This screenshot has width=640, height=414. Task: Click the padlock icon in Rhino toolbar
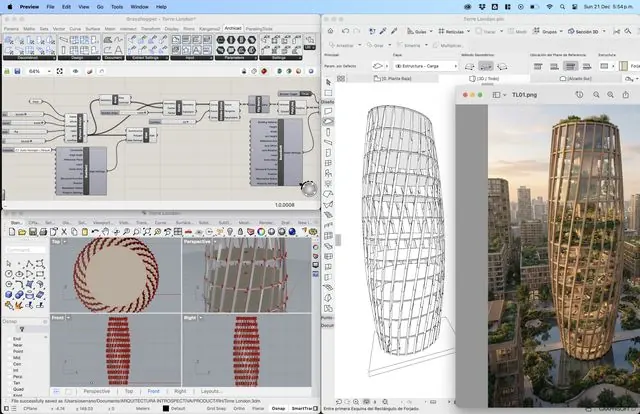[x=240, y=232]
